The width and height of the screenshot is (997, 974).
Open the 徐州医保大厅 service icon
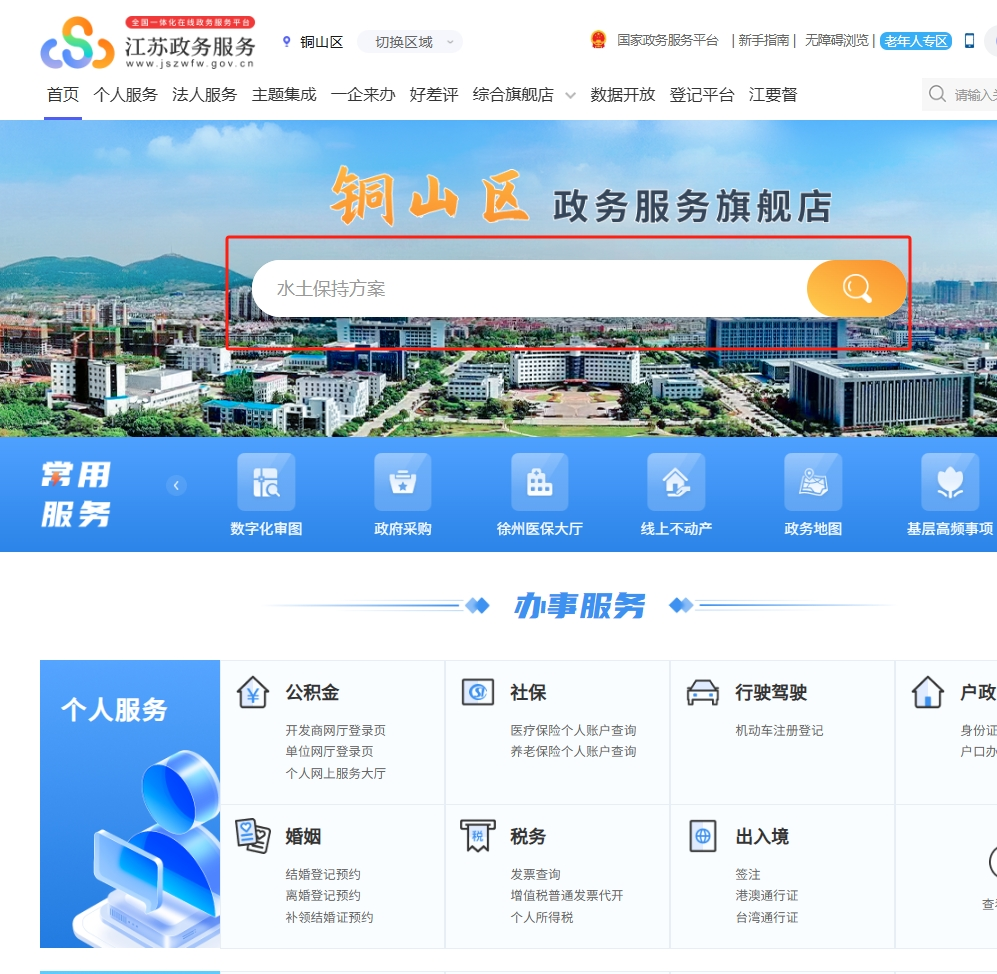tap(539, 483)
